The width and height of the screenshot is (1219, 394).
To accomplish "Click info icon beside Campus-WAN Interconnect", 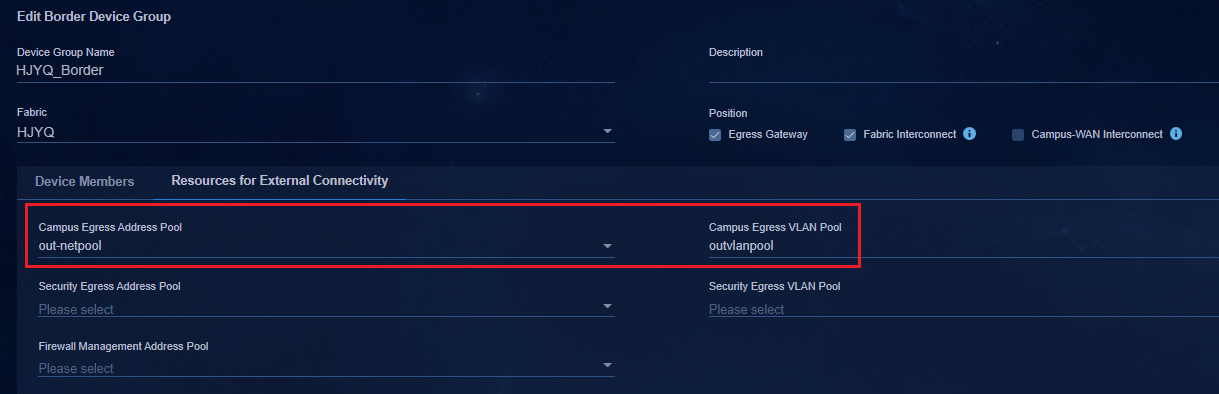I will [x=1176, y=134].
